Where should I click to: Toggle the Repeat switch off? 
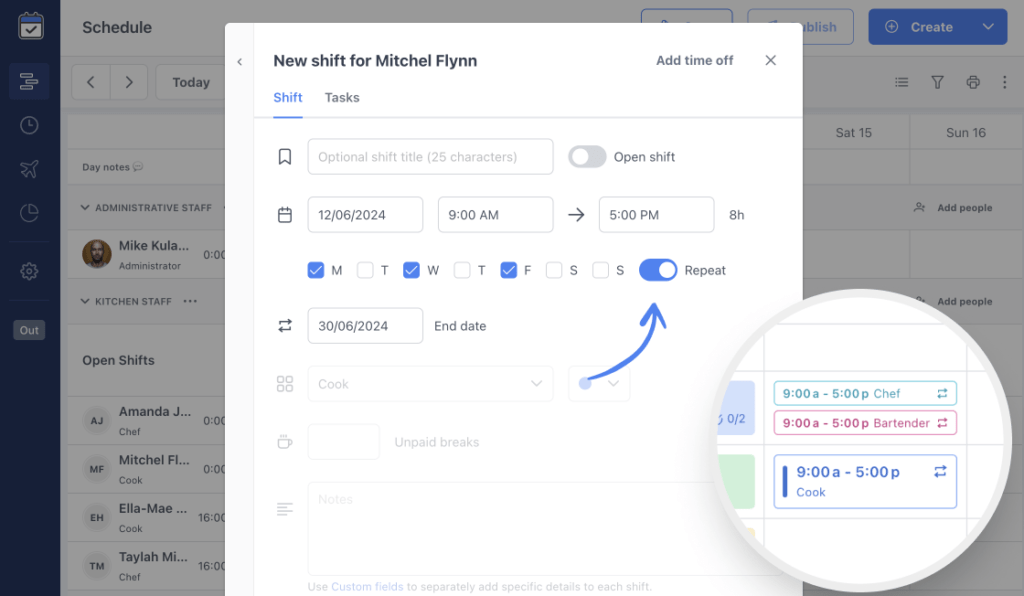[x=658, y=270]
